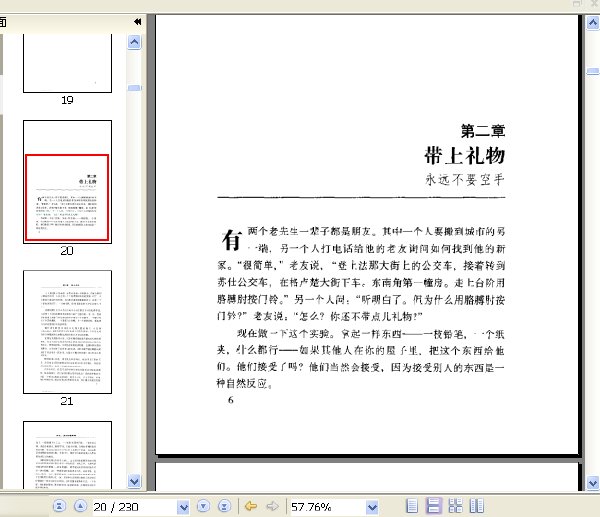Go to next page button
Viewport: 600px width, 517px height.
(x=203, y=506)
